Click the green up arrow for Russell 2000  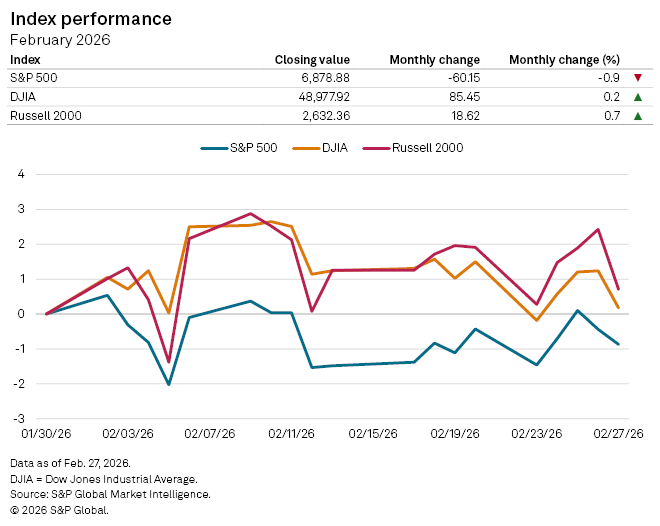(636, 116)
